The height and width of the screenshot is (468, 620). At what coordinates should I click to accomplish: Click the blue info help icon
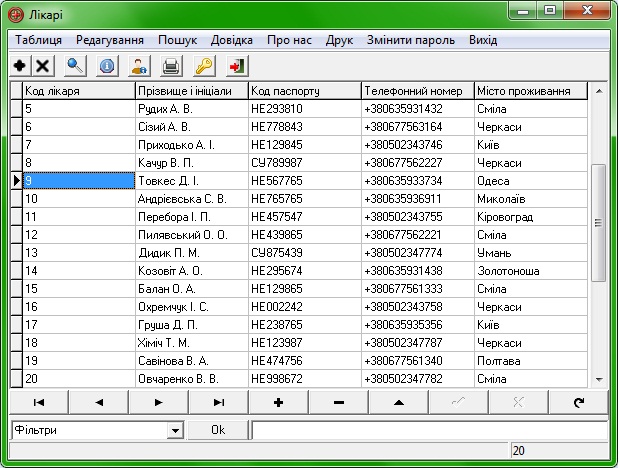click(107, 66)
